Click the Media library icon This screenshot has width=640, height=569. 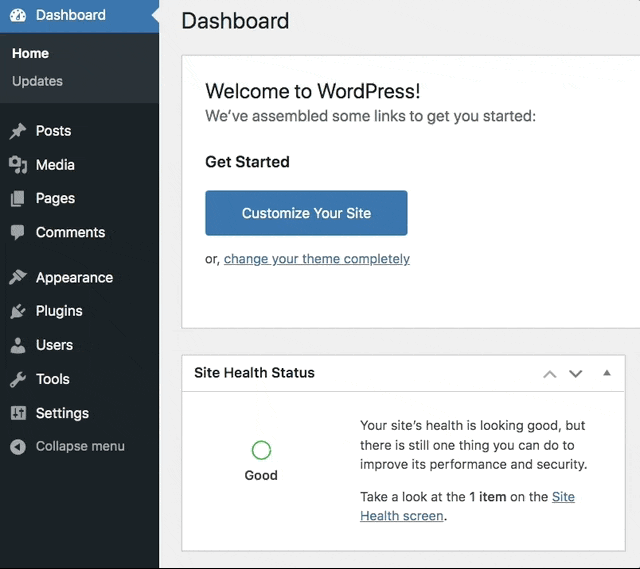point(18,165)
